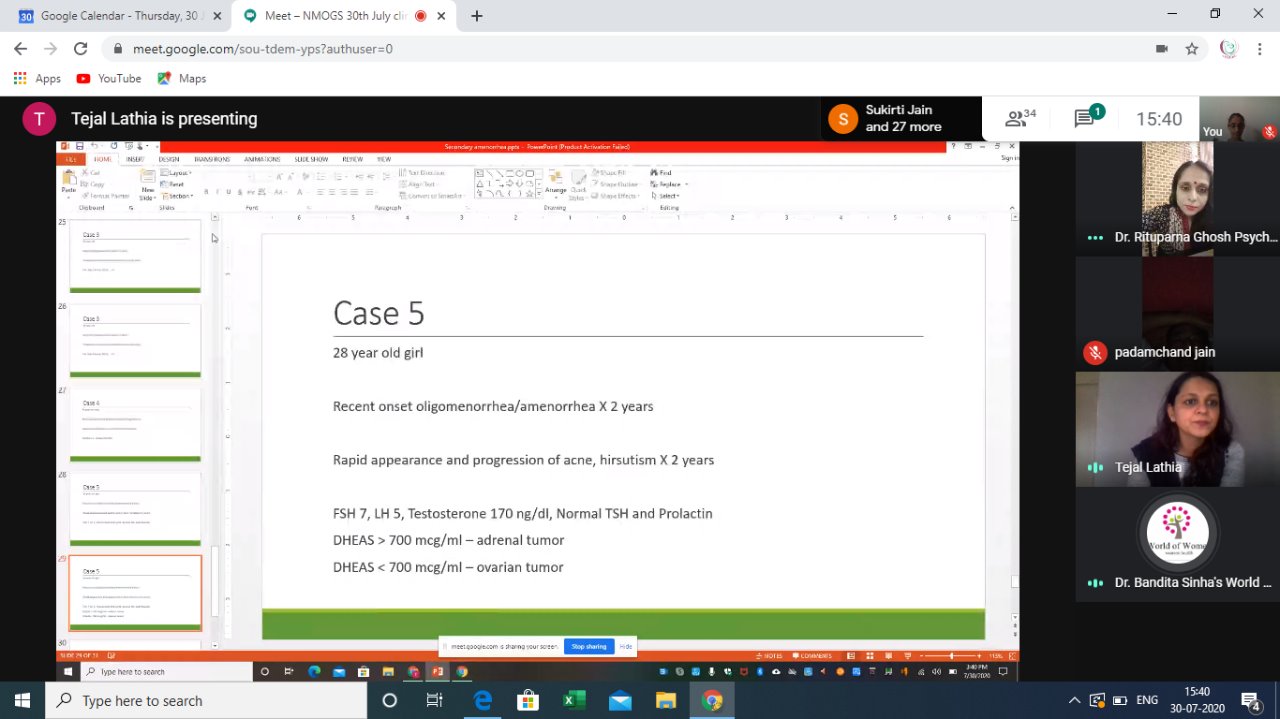Toggle Bold in the PowerPoint ribbon
Image resolution: width=1280 pixels, height=719 pixels.
click(x=206, y=192)
